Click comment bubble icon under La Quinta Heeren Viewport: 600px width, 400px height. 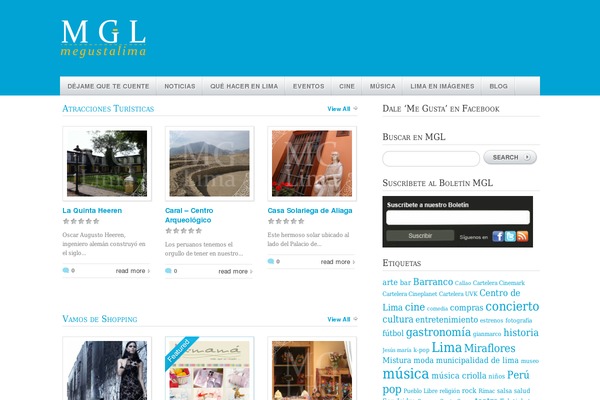tap(66, 270)
